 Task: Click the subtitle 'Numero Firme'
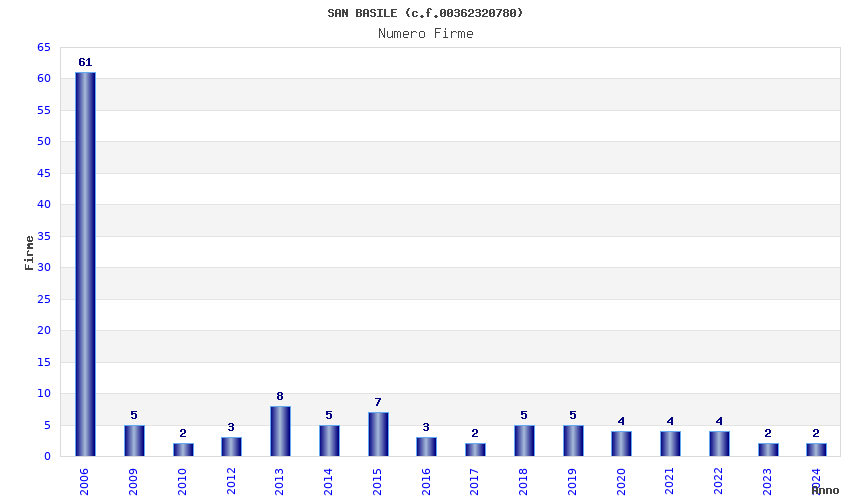tap(426, 34)
